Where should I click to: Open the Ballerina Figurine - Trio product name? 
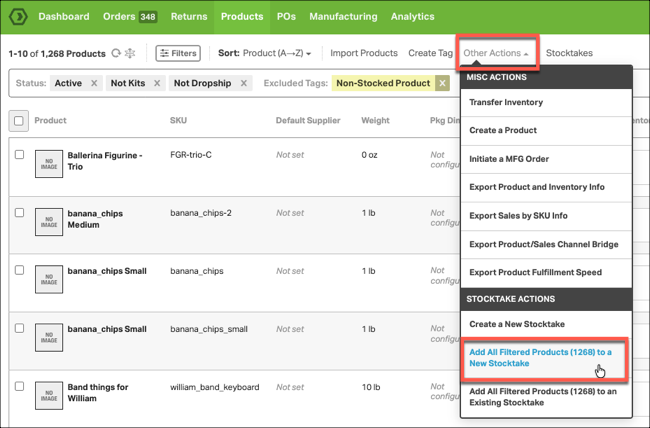pyautogui.click(x=105, y=161)
